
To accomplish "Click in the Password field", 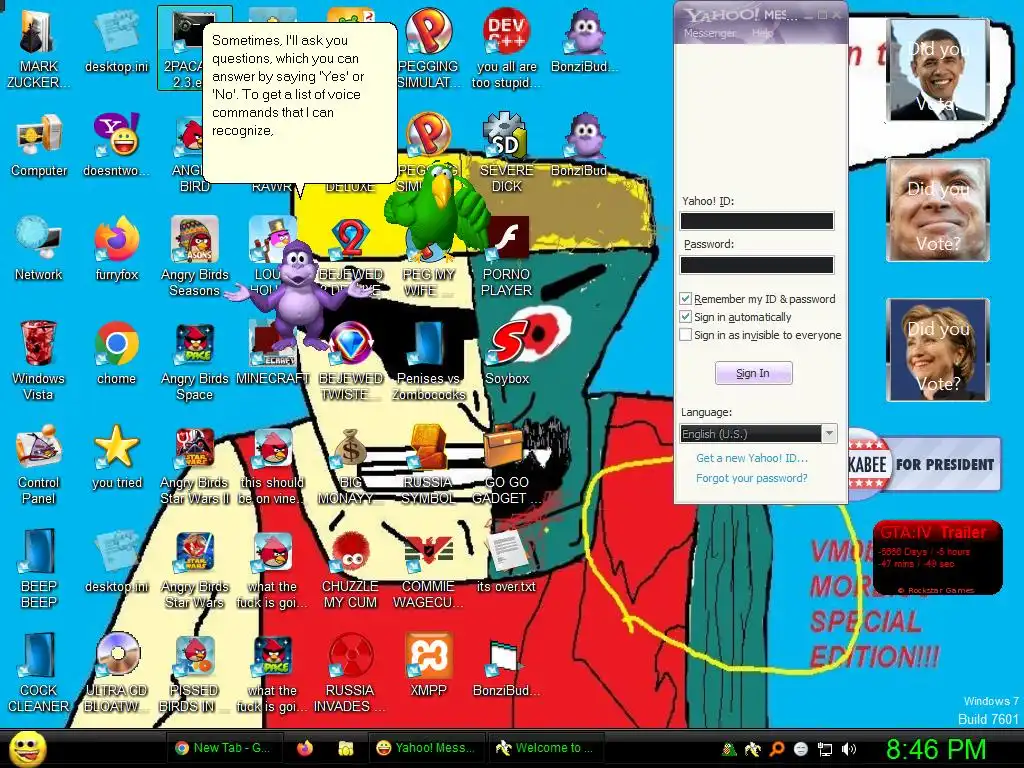I will [757, 264].
